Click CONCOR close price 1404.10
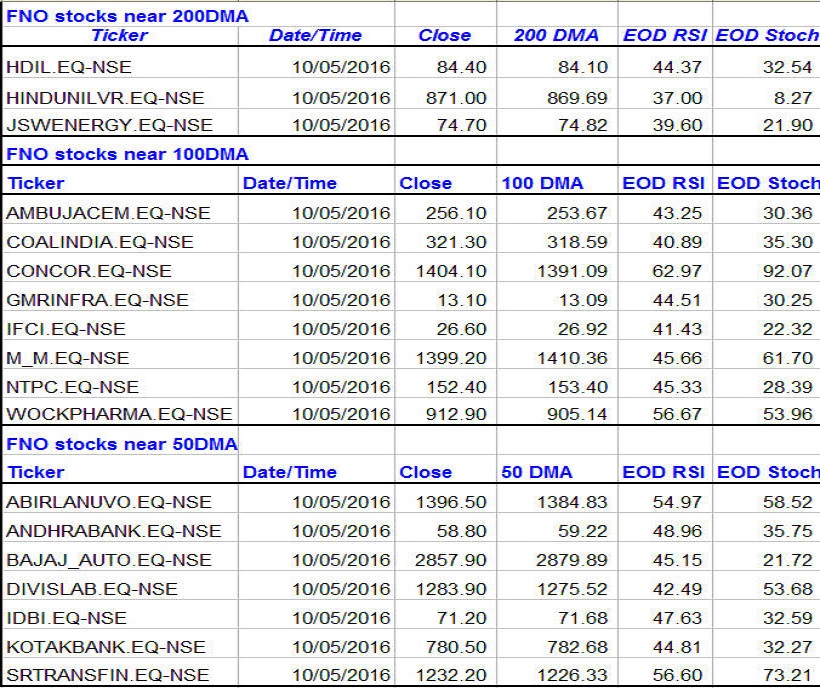 point(448,271)
